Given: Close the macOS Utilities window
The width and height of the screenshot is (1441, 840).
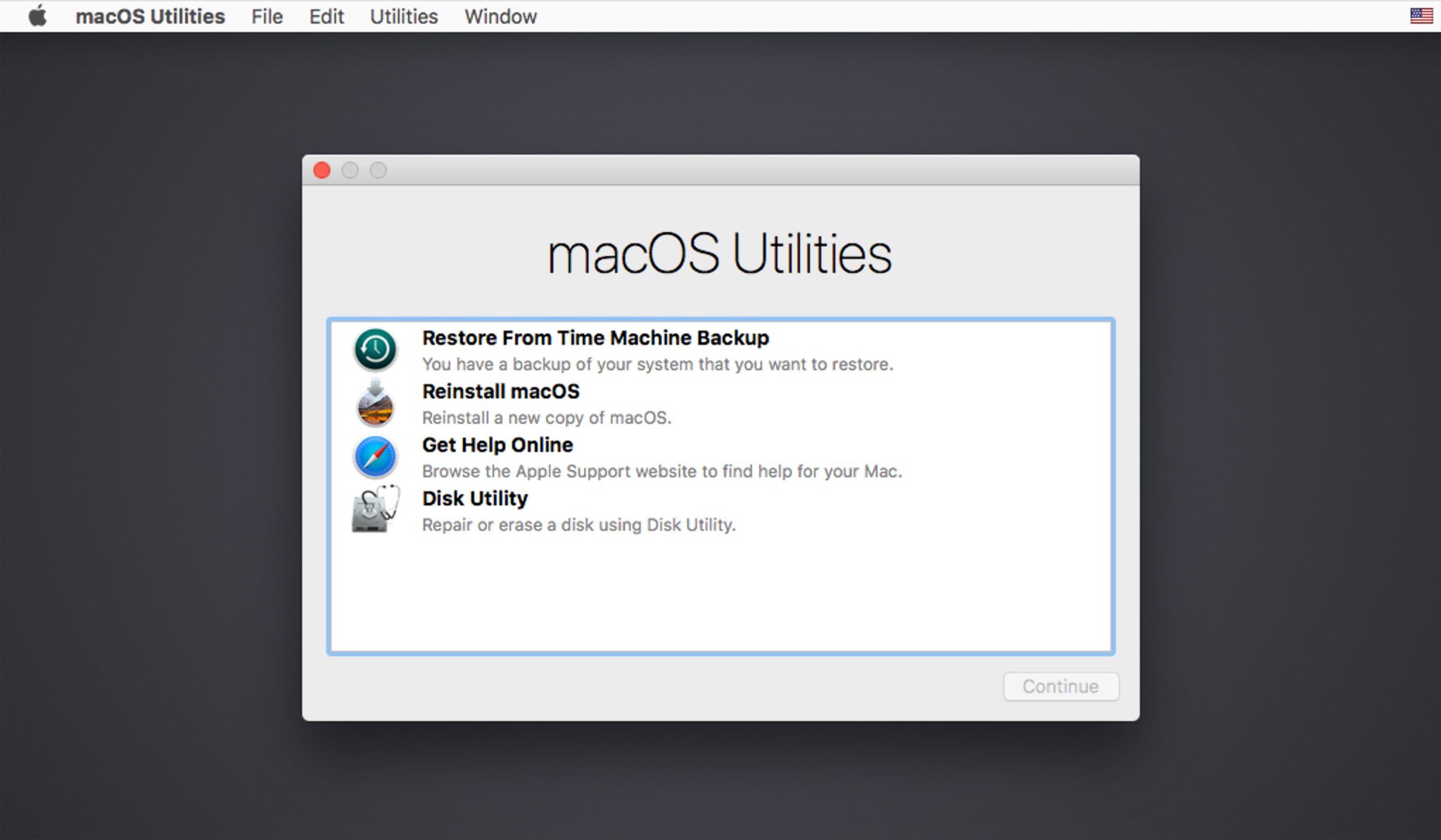Looking at the screenshot, I should 322,170.
